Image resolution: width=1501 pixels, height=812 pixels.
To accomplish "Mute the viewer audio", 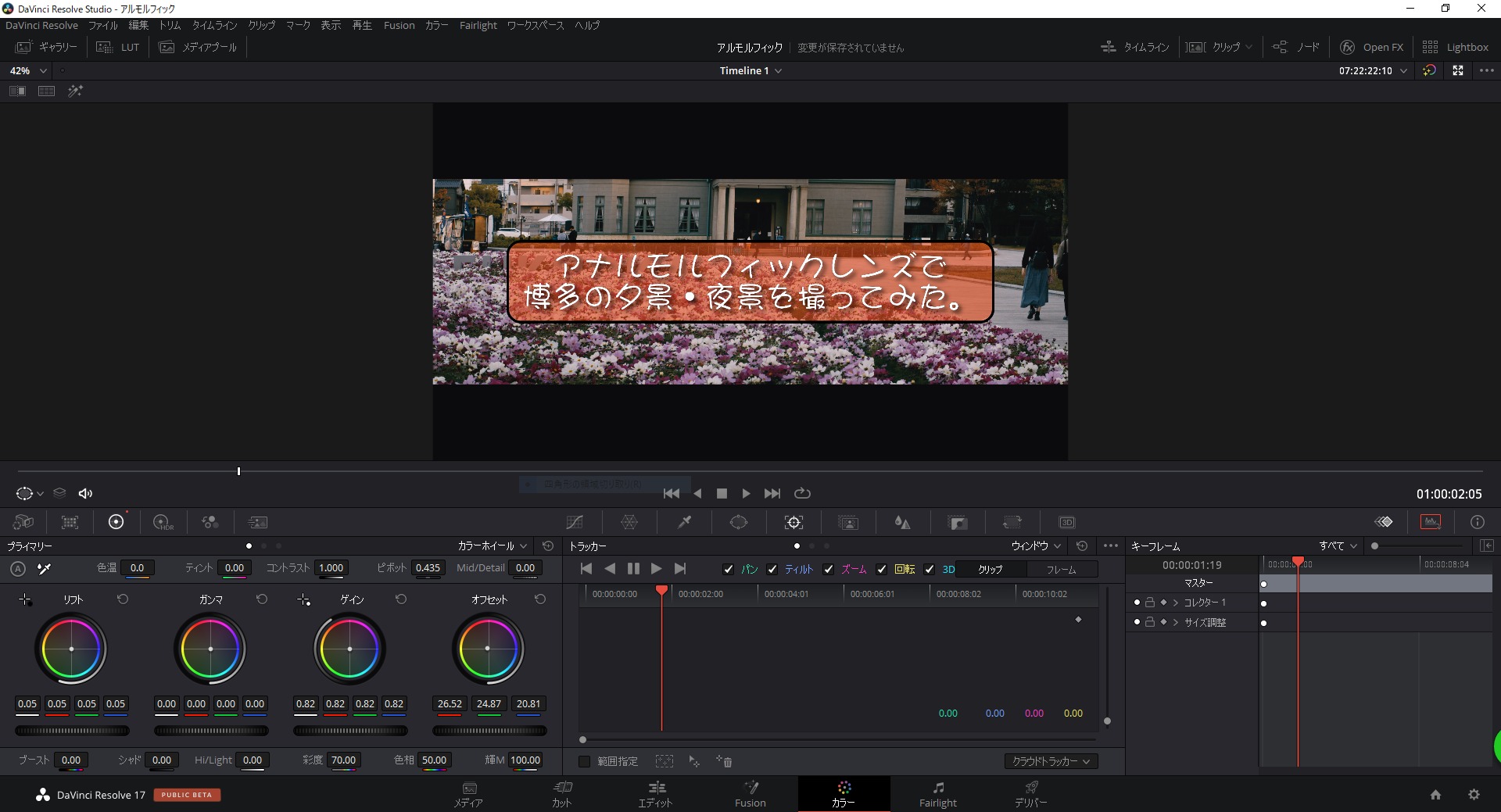I will [x=85, y=493].
